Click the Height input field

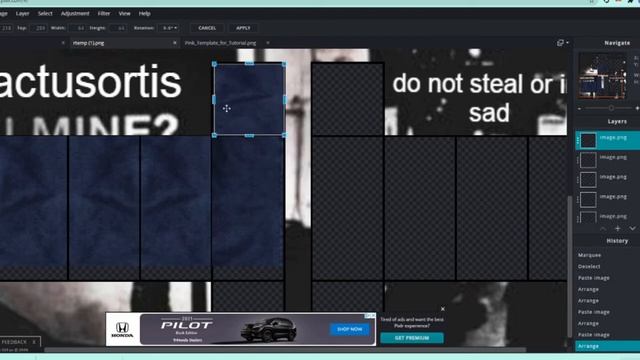118,28
